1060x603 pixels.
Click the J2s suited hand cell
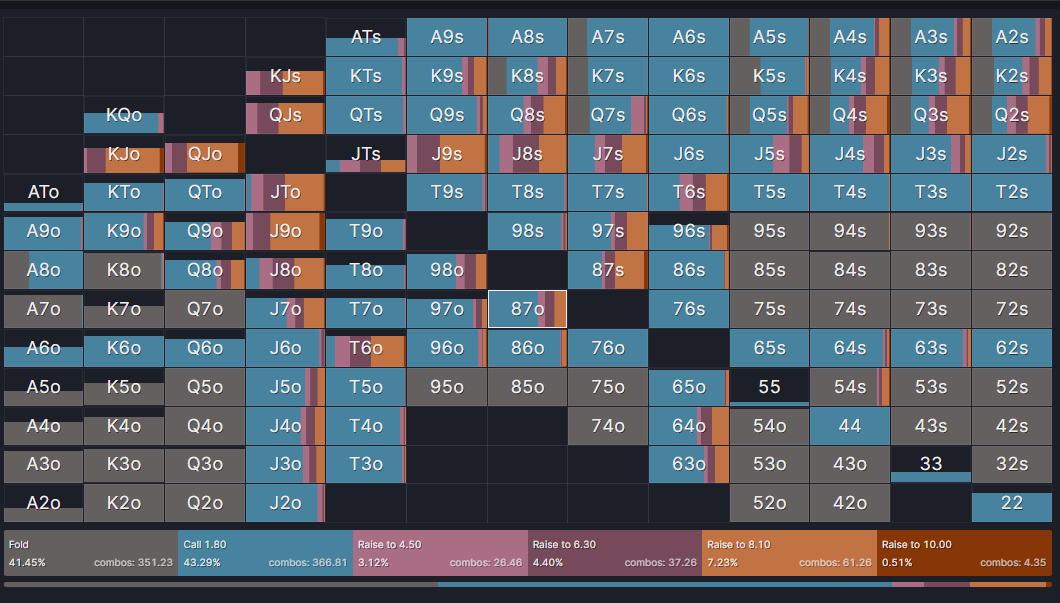click(1011, 154)
